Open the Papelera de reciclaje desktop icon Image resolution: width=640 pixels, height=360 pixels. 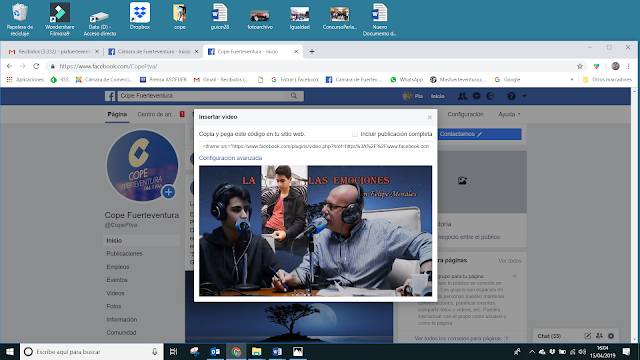click(20, 19)
